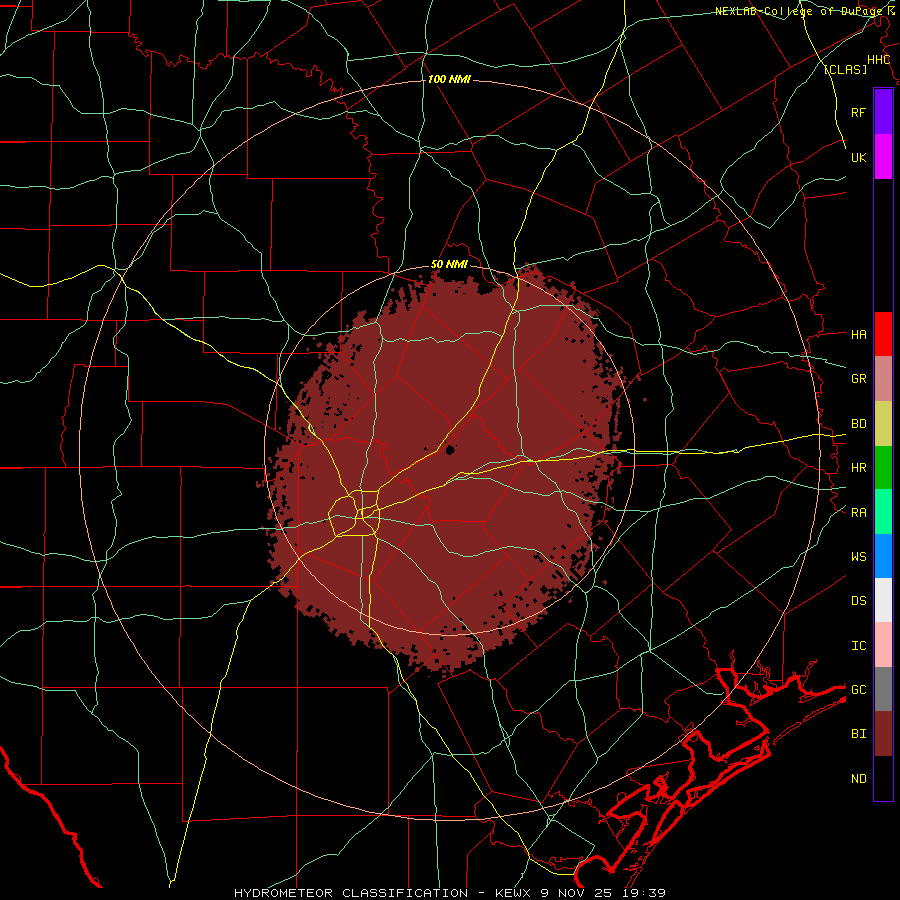Click the mint green RA swatch

click(883, 512)
